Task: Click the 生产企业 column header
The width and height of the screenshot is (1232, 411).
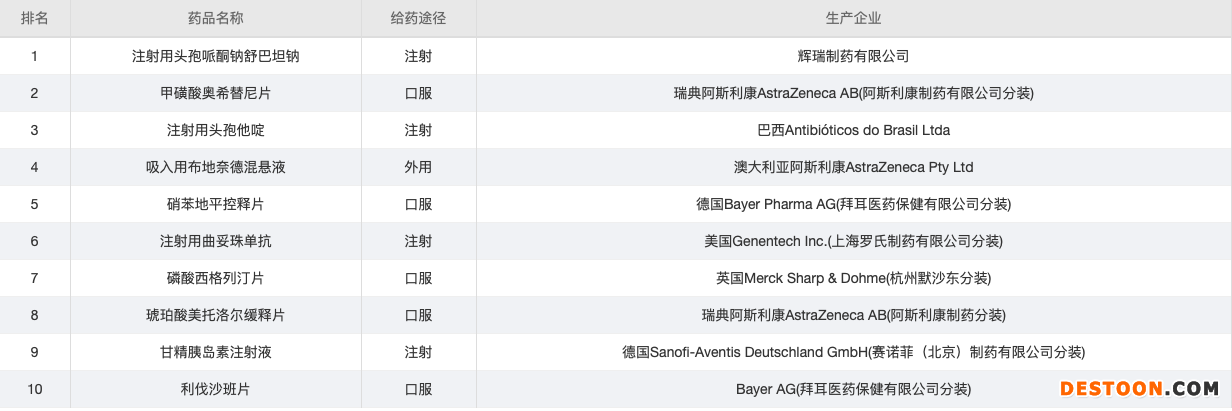Action: coord(853,18)
